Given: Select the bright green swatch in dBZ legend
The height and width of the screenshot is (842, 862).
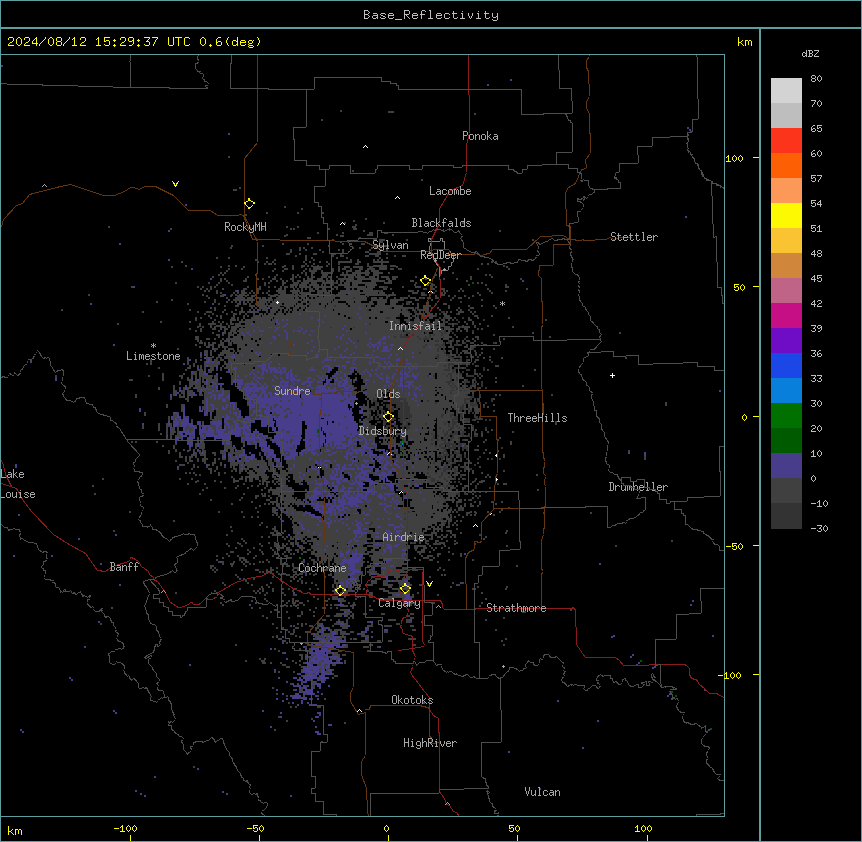Looking at the screenshot, I should (x=786, y=416).
